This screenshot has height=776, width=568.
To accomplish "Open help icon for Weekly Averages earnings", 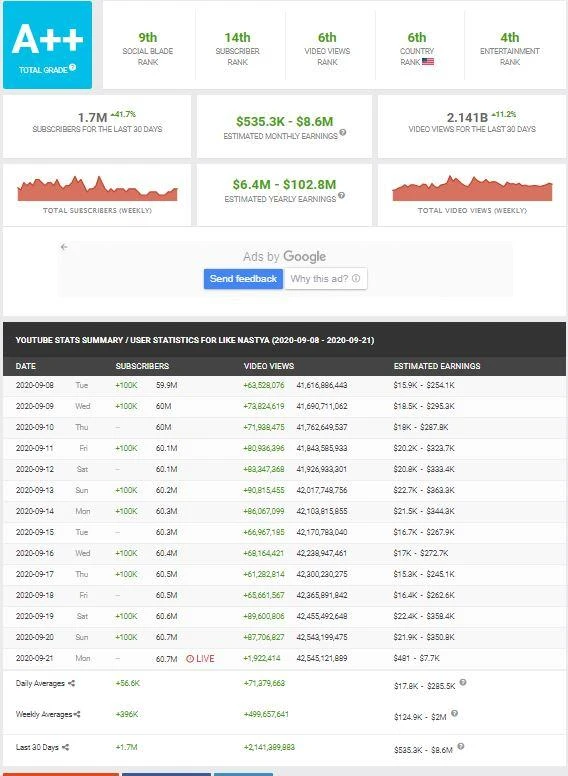I will (454, 713).
